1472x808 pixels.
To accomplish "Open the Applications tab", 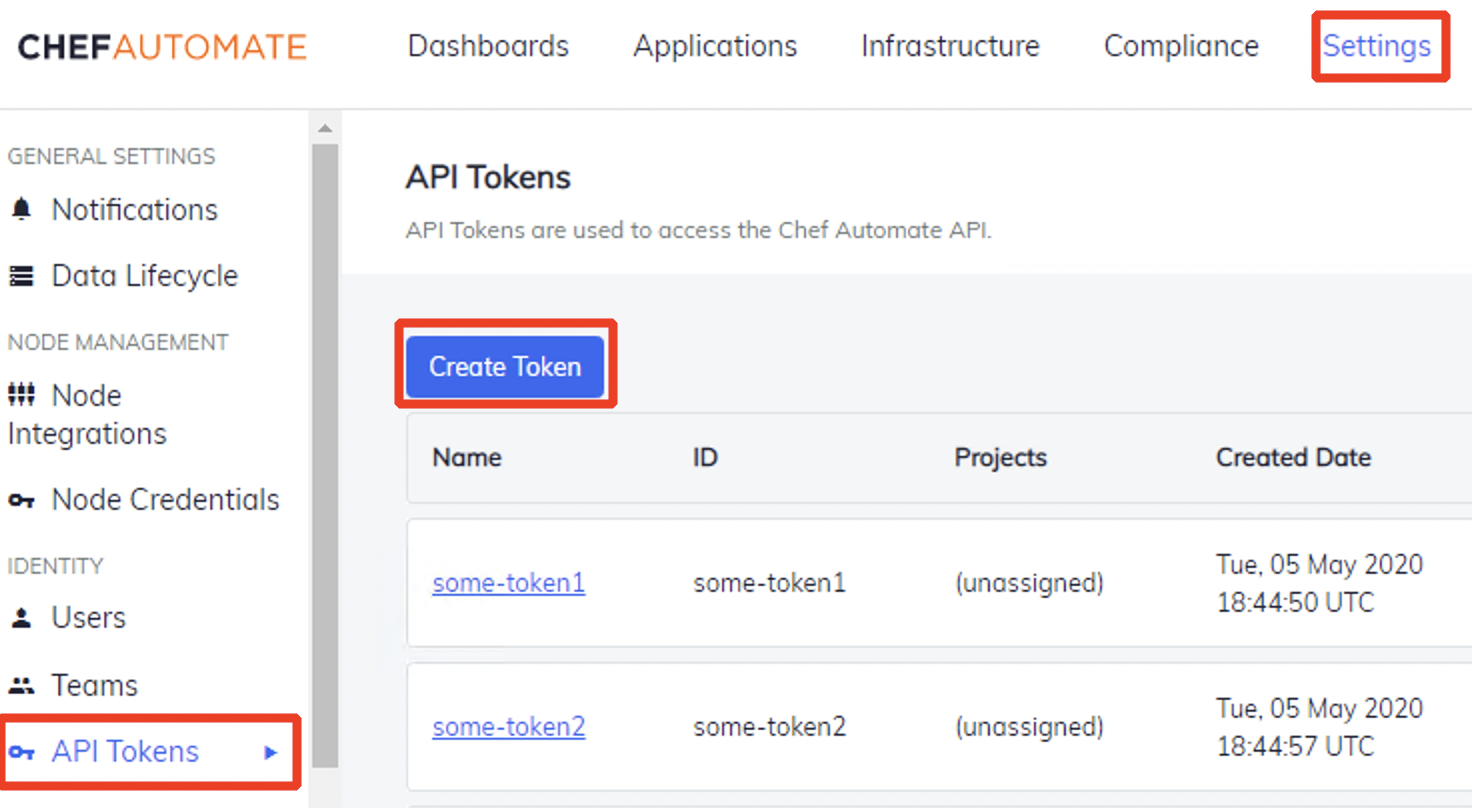I will pos(715,46).
